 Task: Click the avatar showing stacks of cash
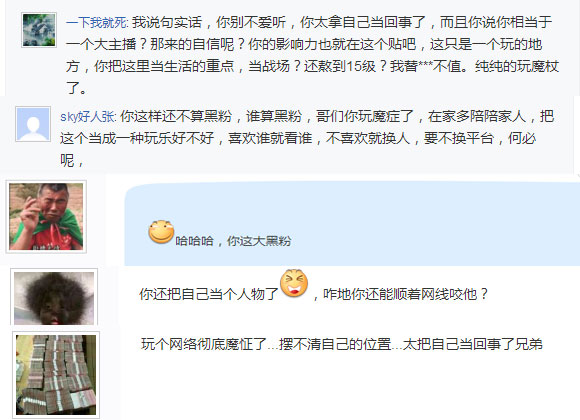pyautogui.click(x=56, y=375)
